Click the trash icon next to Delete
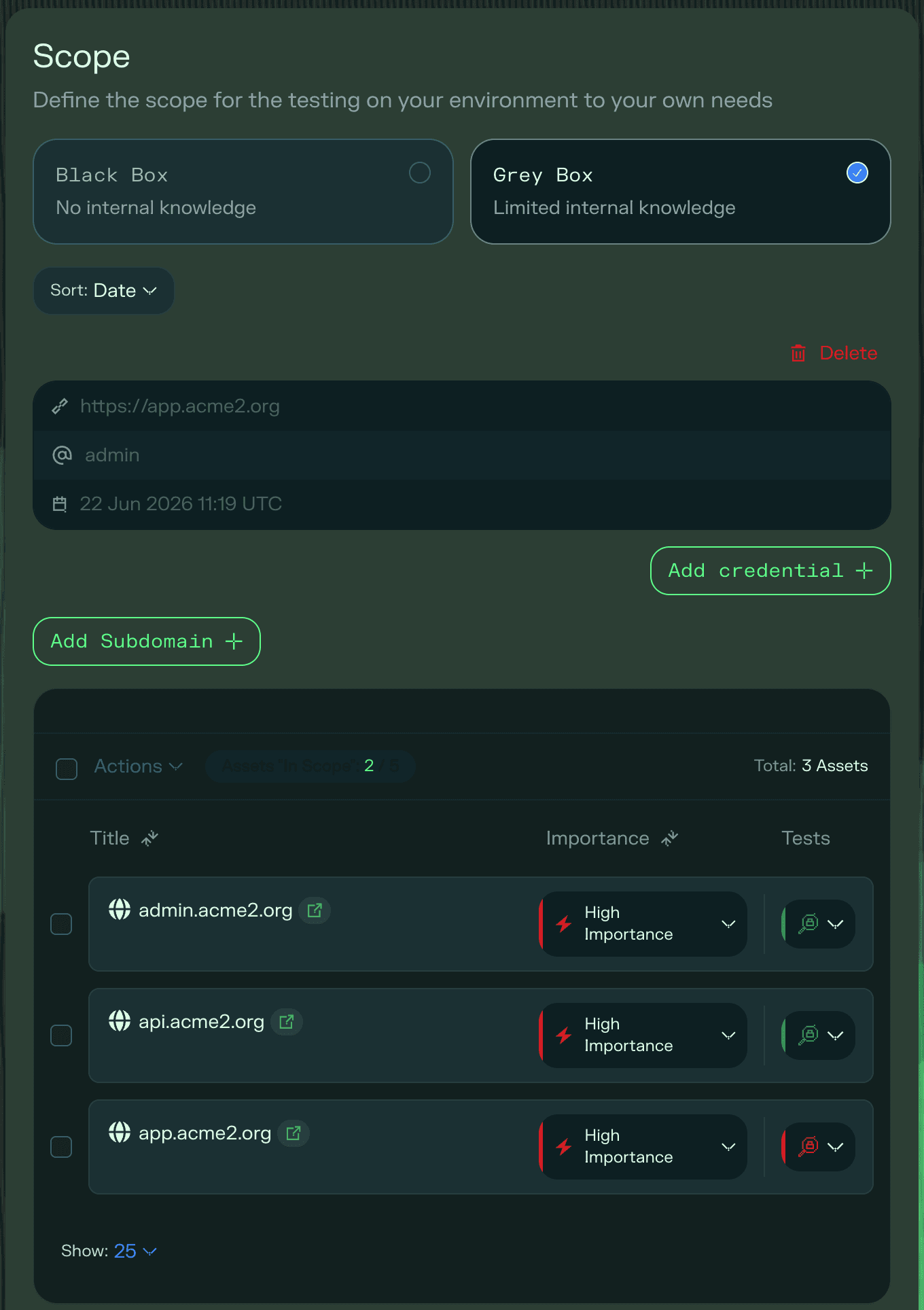 [798, 353]
